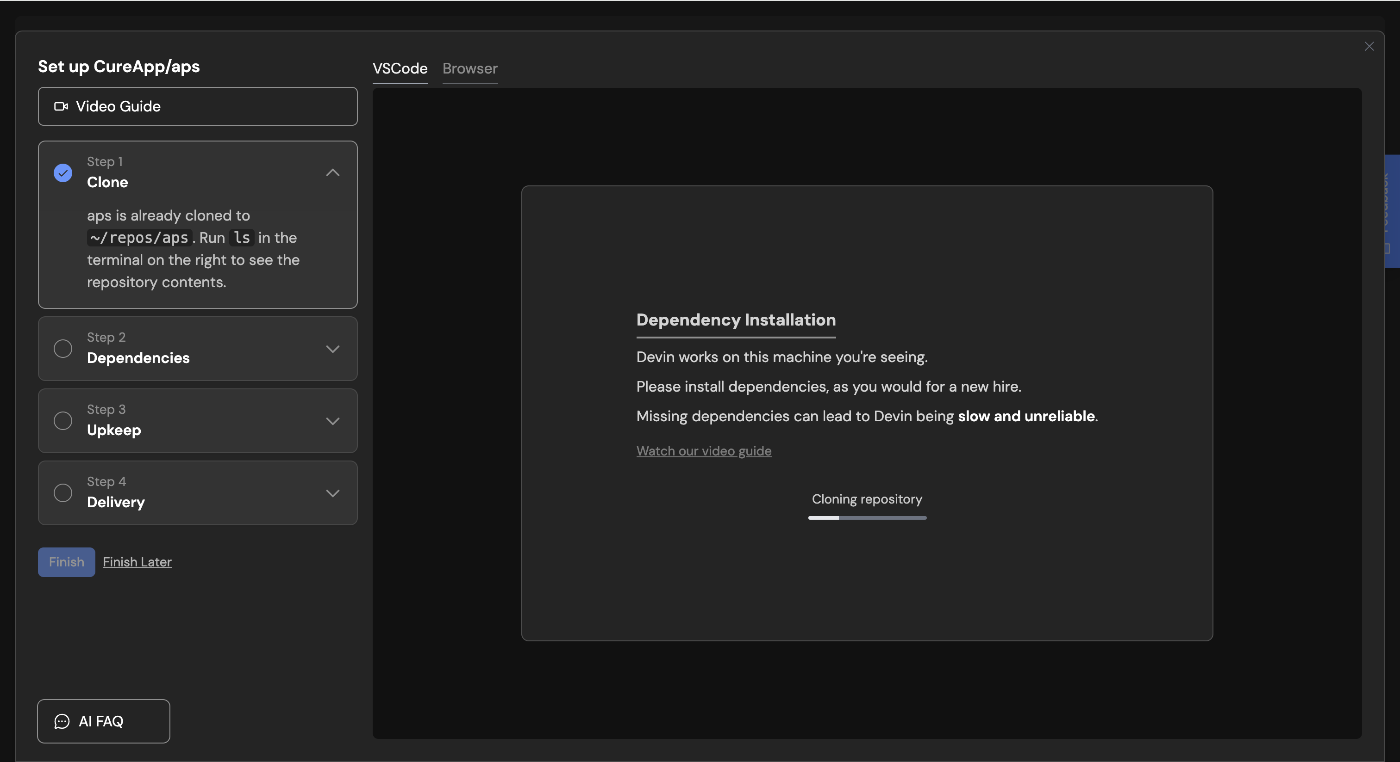1400x762 pixels.
Task: Click the ~/repos/aps path text
Action: (138, 238)
